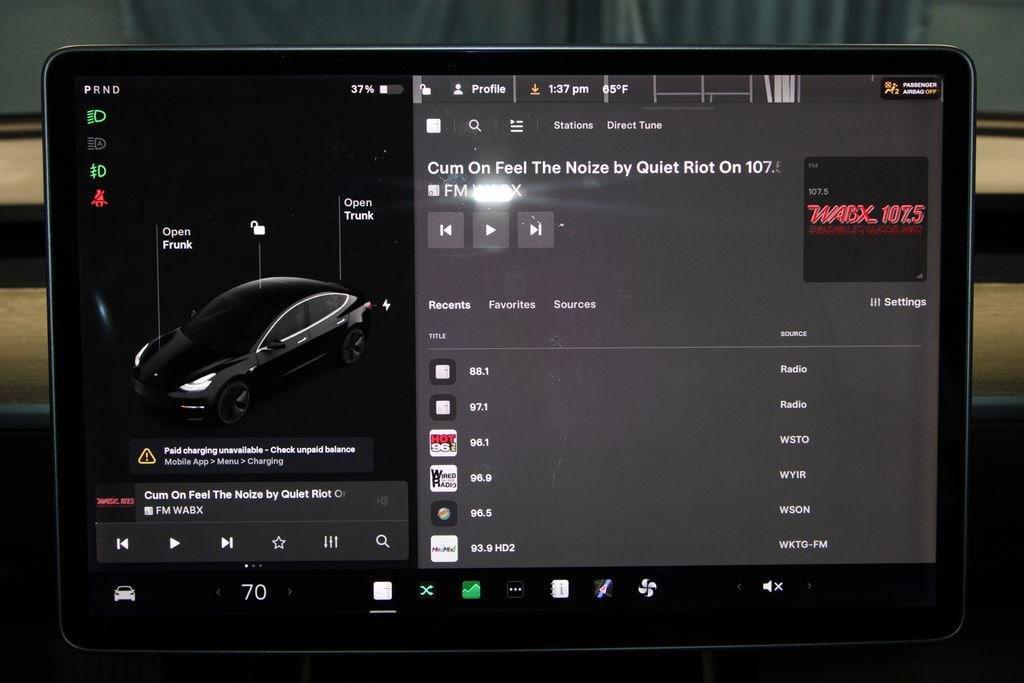Increase temperature with the right chevron
1024x683 pixels.
[291, 591]
